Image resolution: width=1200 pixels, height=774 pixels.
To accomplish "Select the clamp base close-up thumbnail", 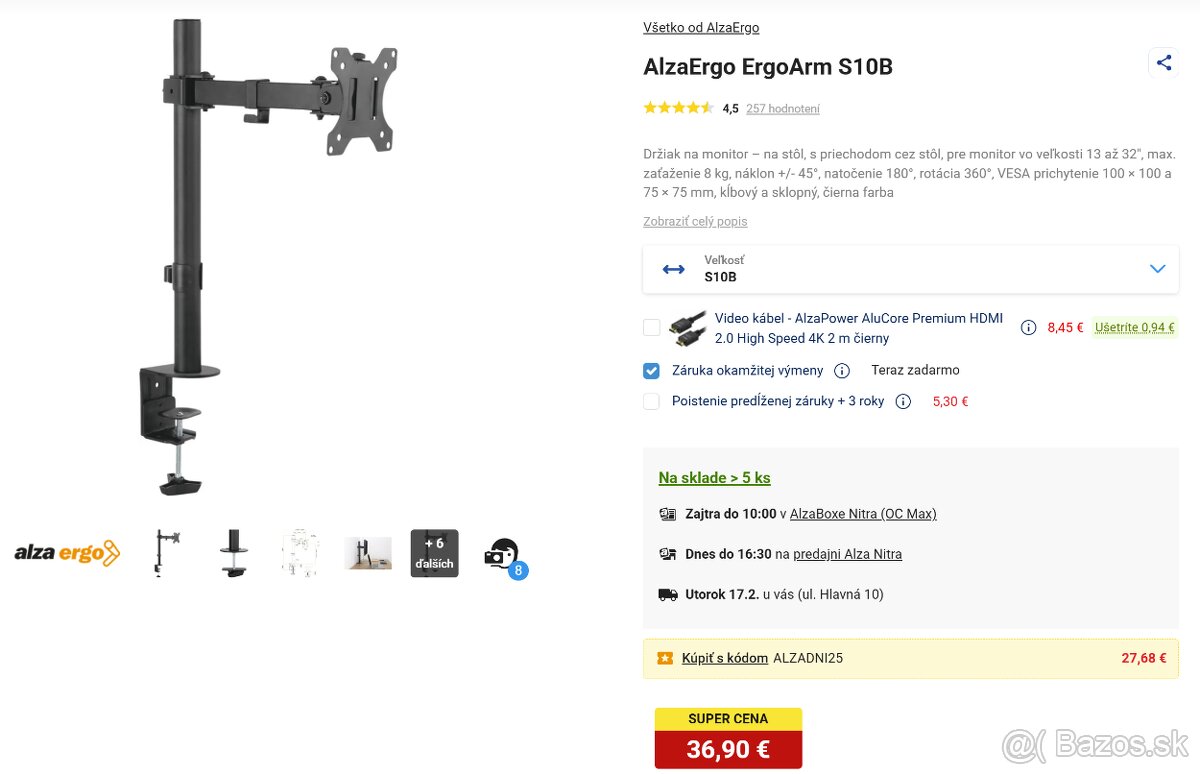I will (x=233, y=553).
